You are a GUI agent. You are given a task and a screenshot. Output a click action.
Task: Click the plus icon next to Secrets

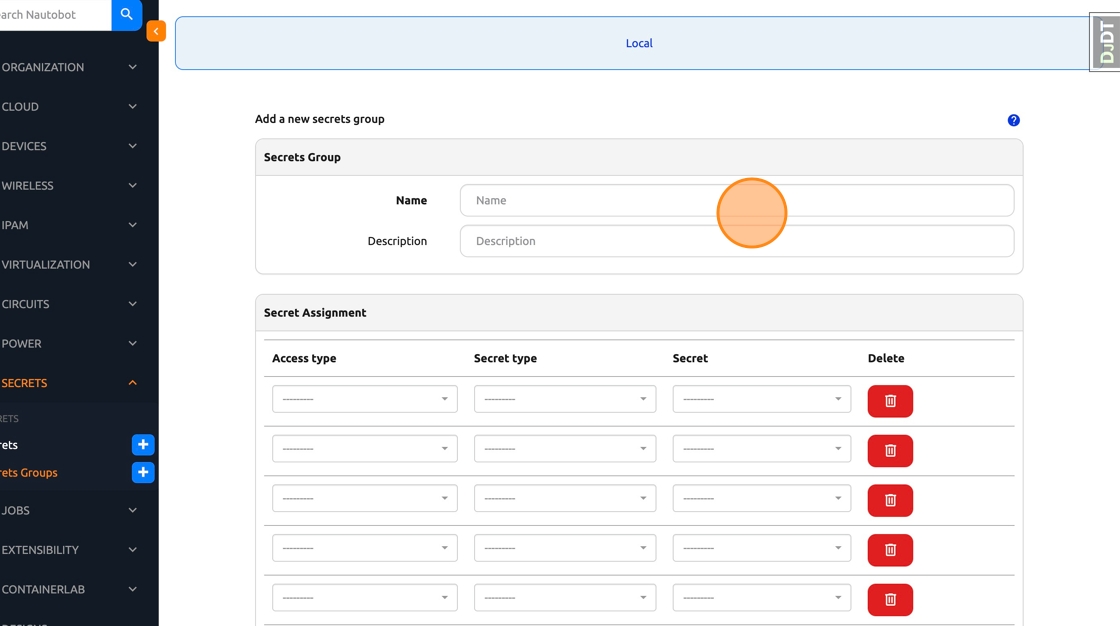(x=143, y=445)
